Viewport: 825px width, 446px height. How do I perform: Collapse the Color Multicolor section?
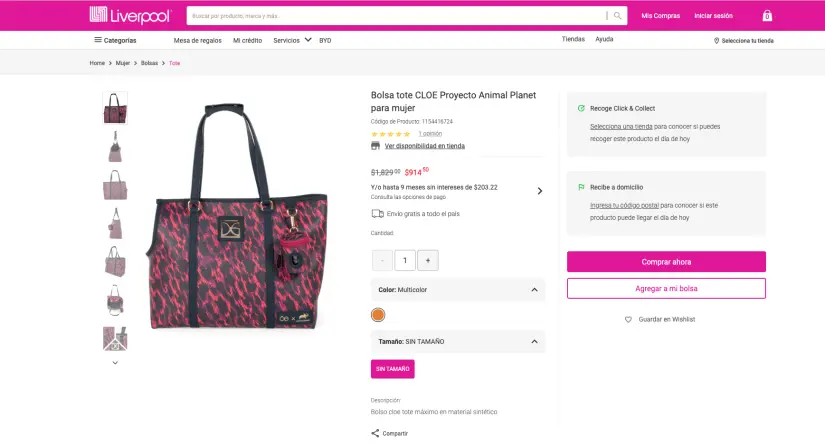tap(534, 290)
